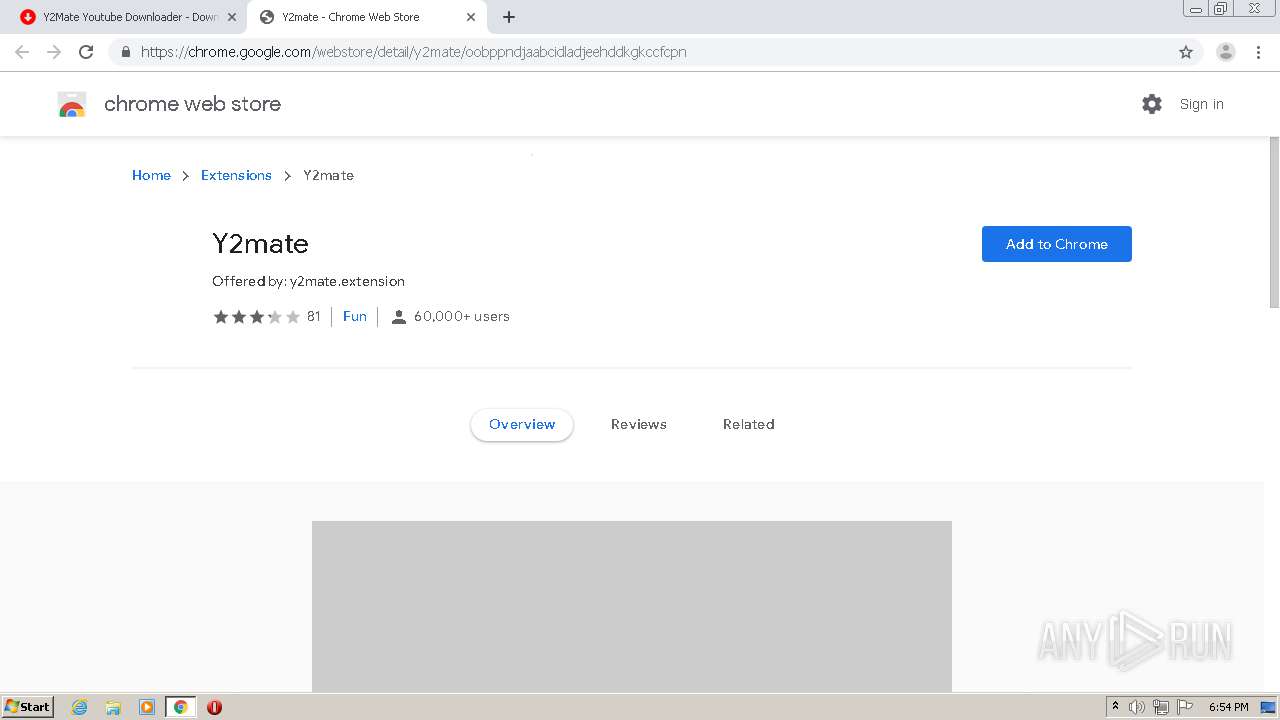Click the browser back arrow
This screenshot has width=1280, height=720.
coord(22,52)
